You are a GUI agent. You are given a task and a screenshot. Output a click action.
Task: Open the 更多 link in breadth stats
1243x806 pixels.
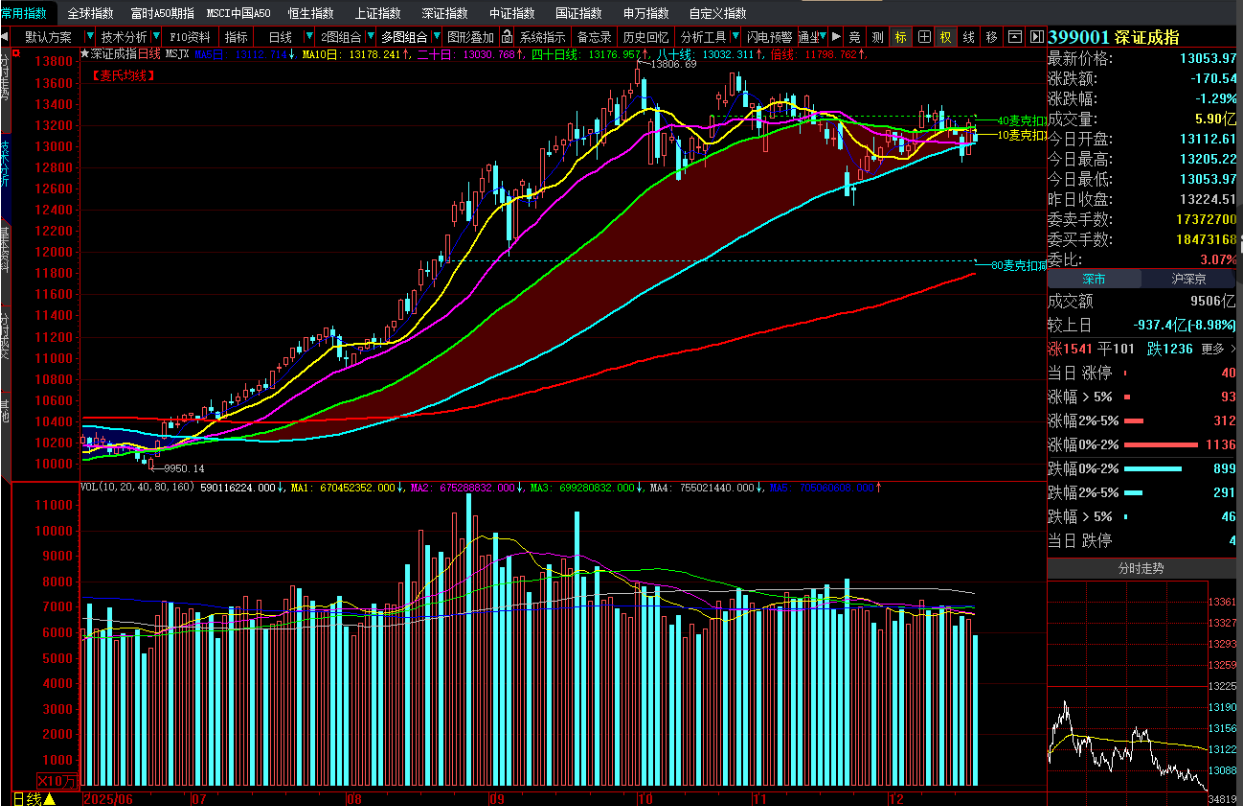point(1218,349)
